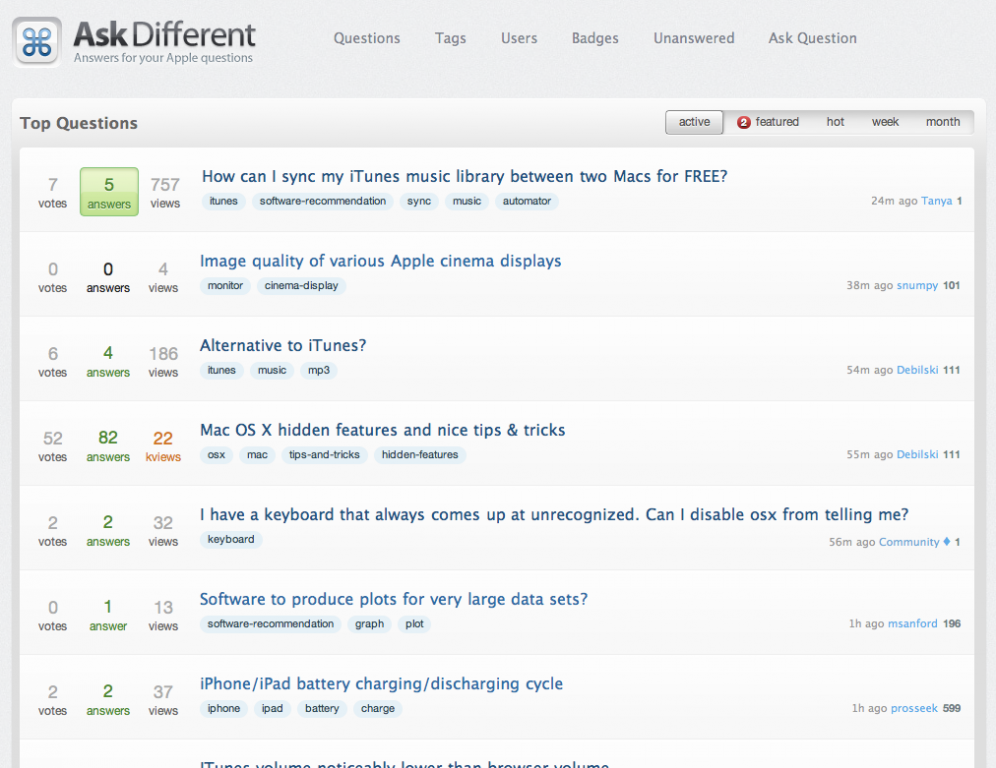Open the unrecognized keyboard question
Image resolution: width=996 pixels, height=768 pixels.
pos(554,515)
